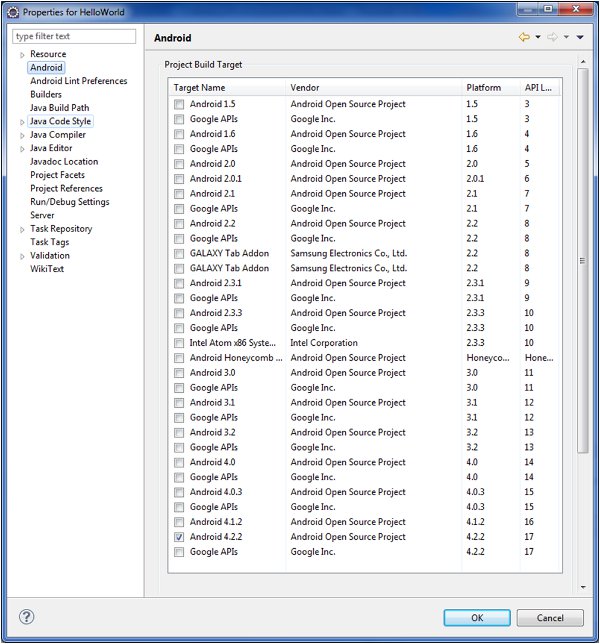Click the Intel Corporation vendor cell
The height and width of the screenshot is (644, 600).
(x=324, y=343)
